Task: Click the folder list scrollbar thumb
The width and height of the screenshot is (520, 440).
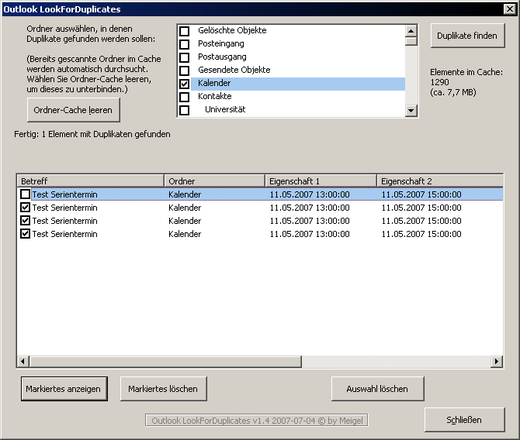Action: point(411,41)
